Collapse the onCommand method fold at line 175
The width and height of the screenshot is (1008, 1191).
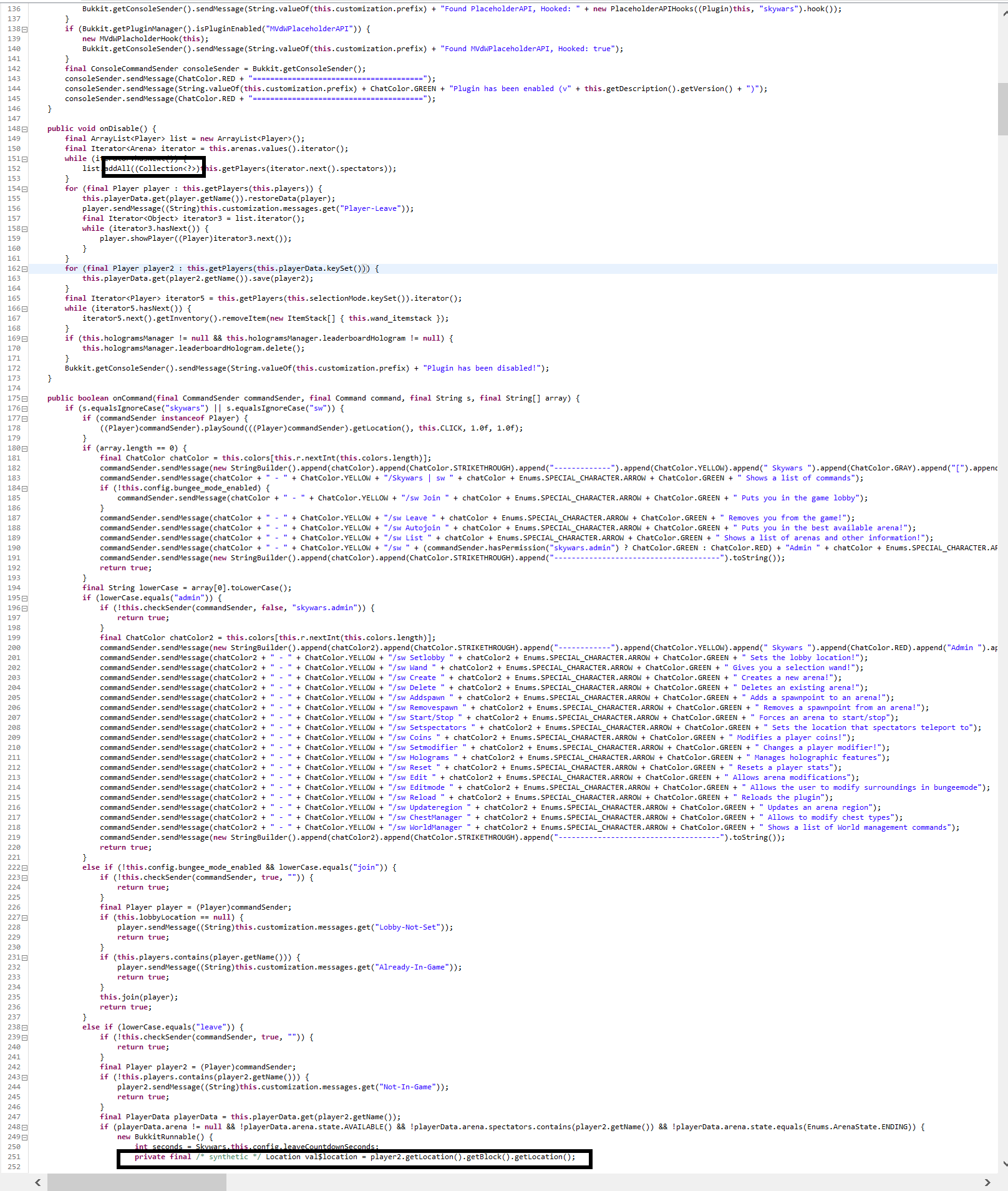(x=24, y=398)
